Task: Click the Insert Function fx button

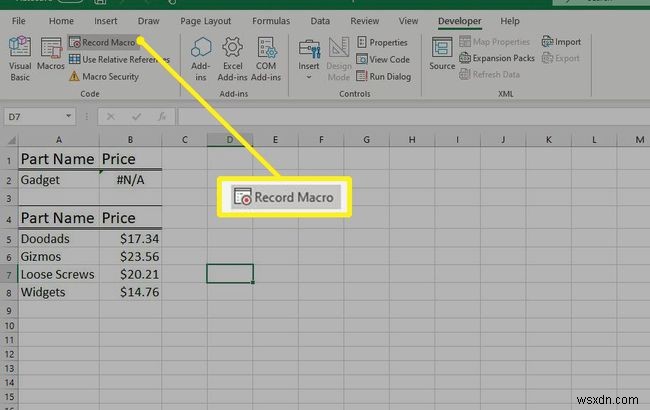Action: click(162, 117)
